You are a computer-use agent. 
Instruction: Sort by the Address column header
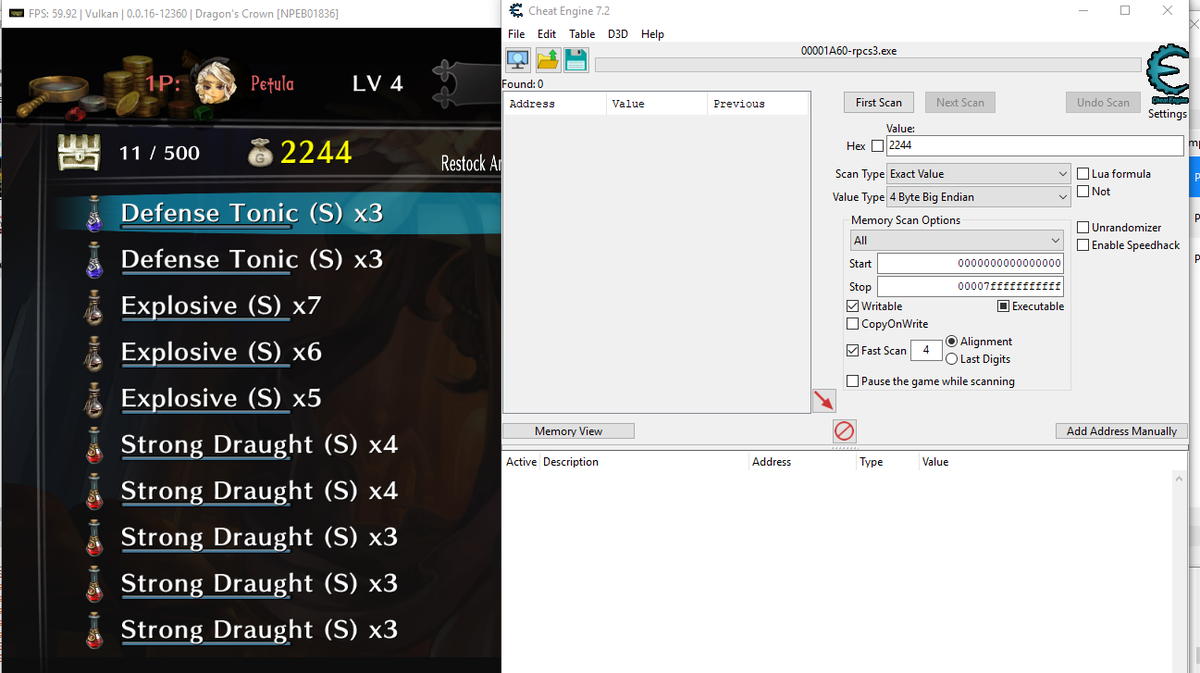pyautogui.click(x=555, y=104)
